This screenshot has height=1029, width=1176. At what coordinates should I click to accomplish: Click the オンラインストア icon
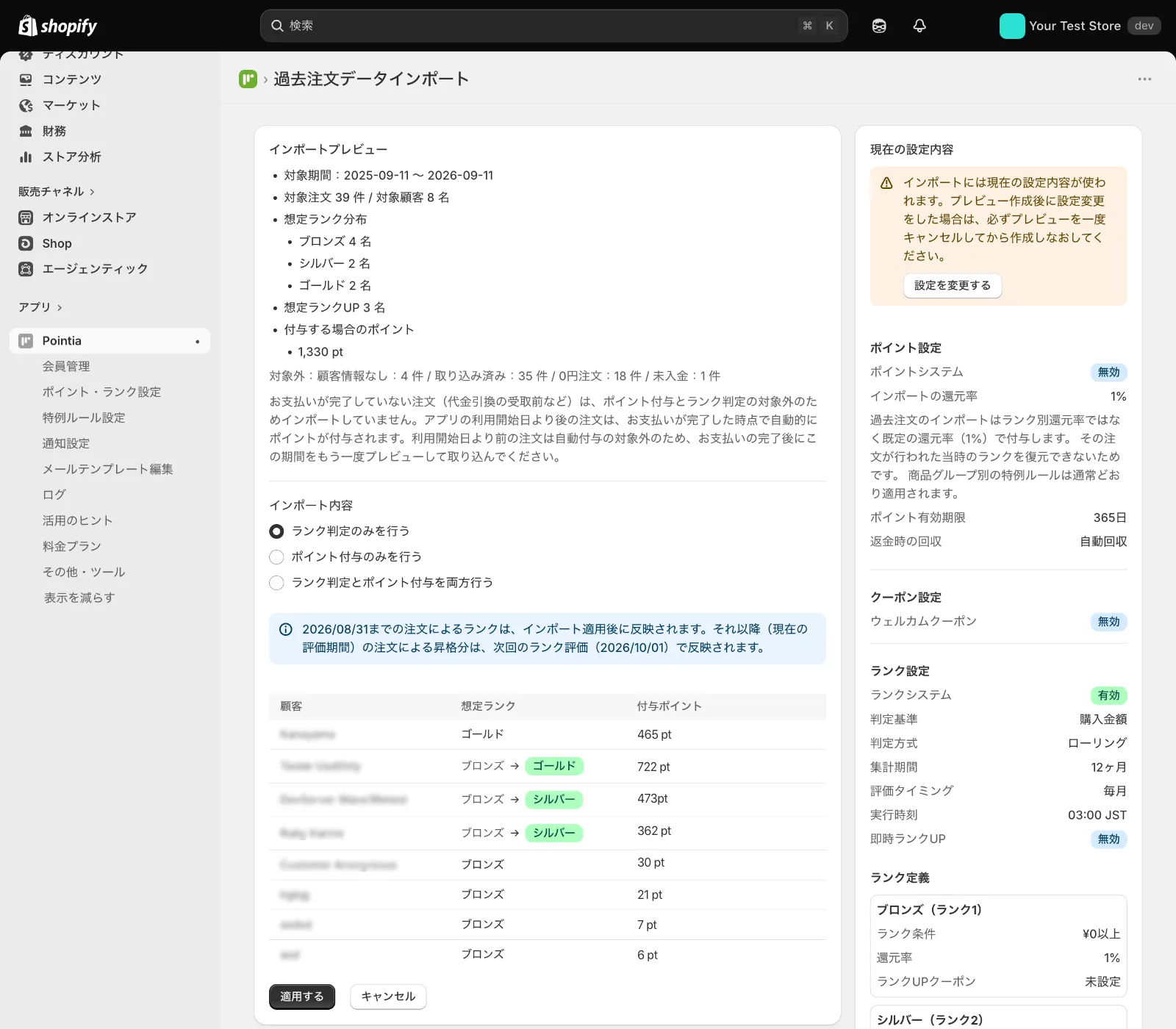click(26, 218)
